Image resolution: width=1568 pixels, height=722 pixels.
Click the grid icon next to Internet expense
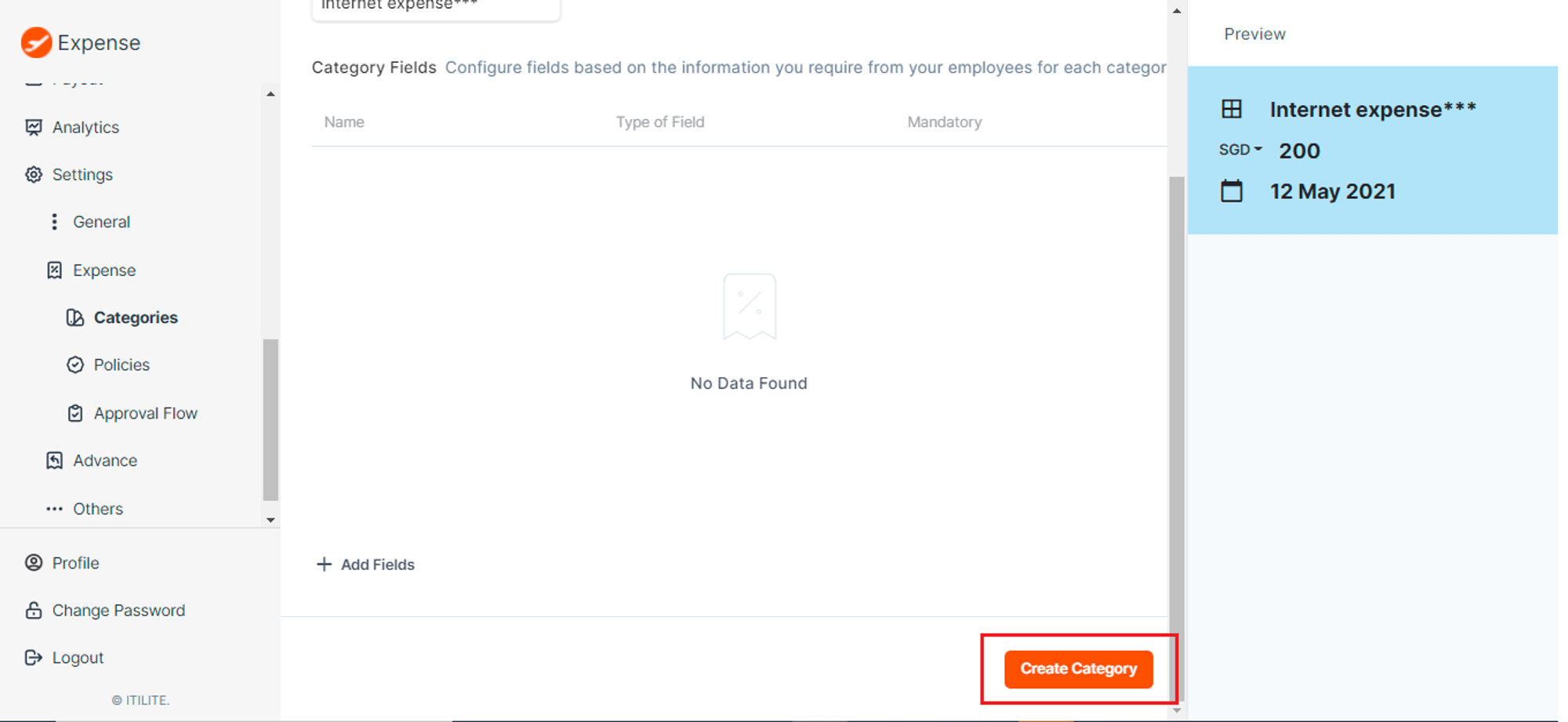click(1232, 109)
